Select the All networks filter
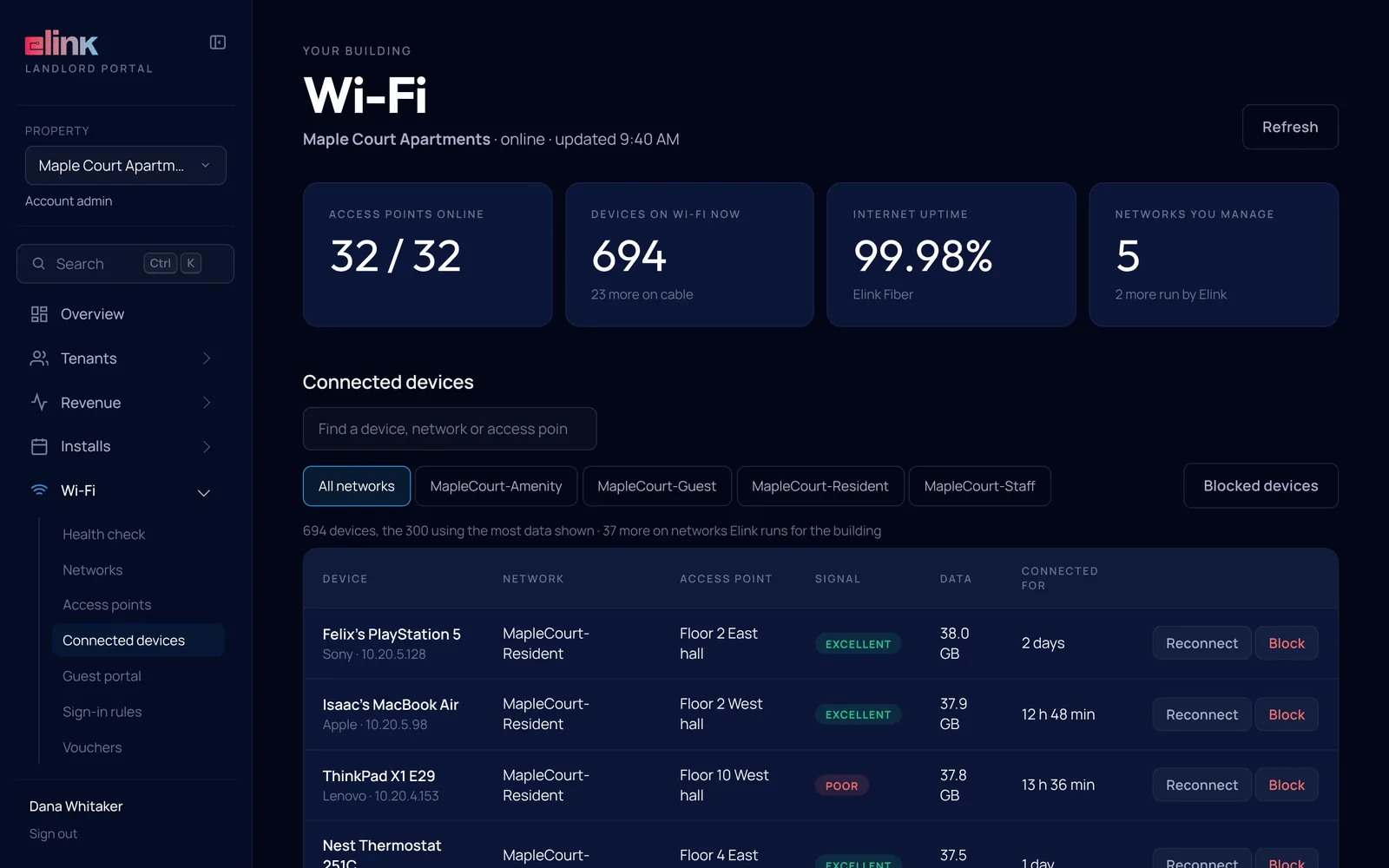The image size is (1389, 868). tap(357, 486)
